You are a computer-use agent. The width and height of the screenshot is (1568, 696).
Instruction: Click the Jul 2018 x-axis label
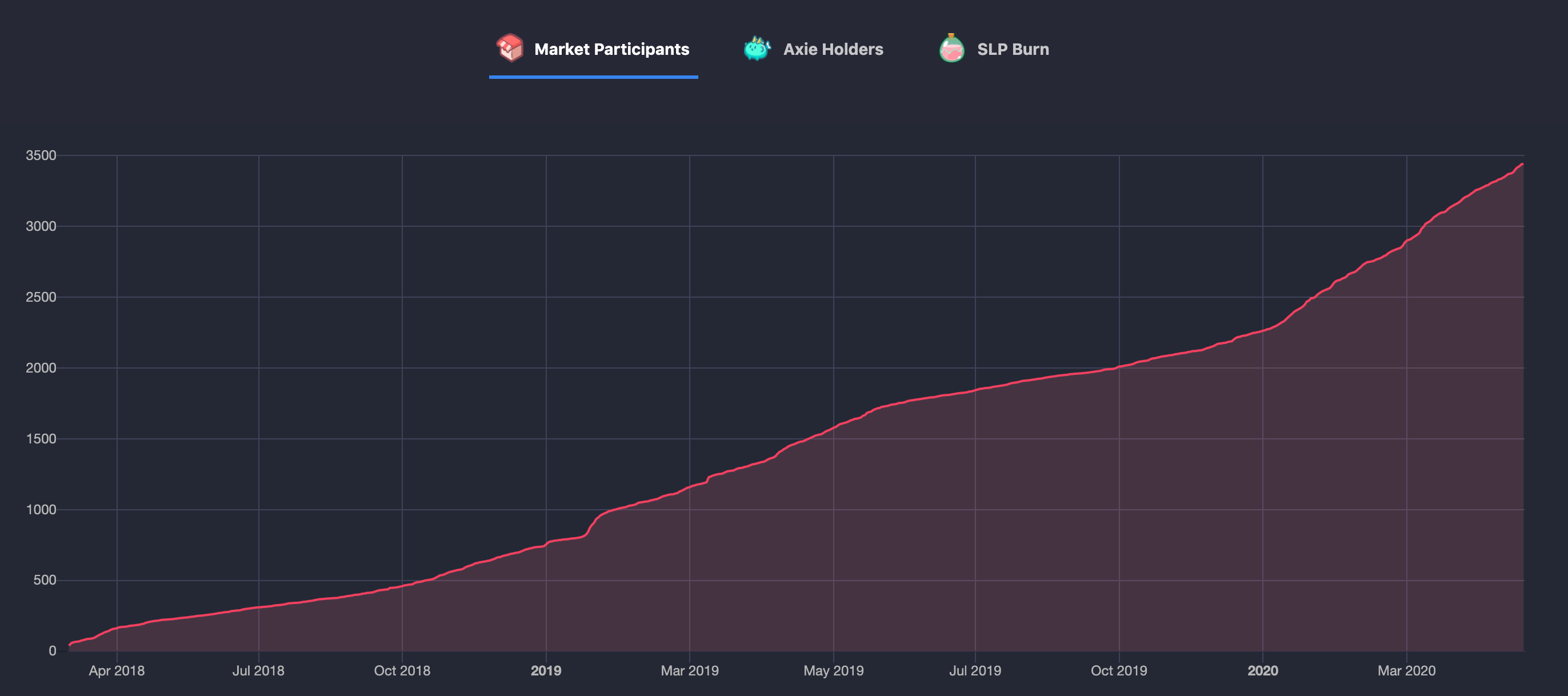(x=258, y=670)
